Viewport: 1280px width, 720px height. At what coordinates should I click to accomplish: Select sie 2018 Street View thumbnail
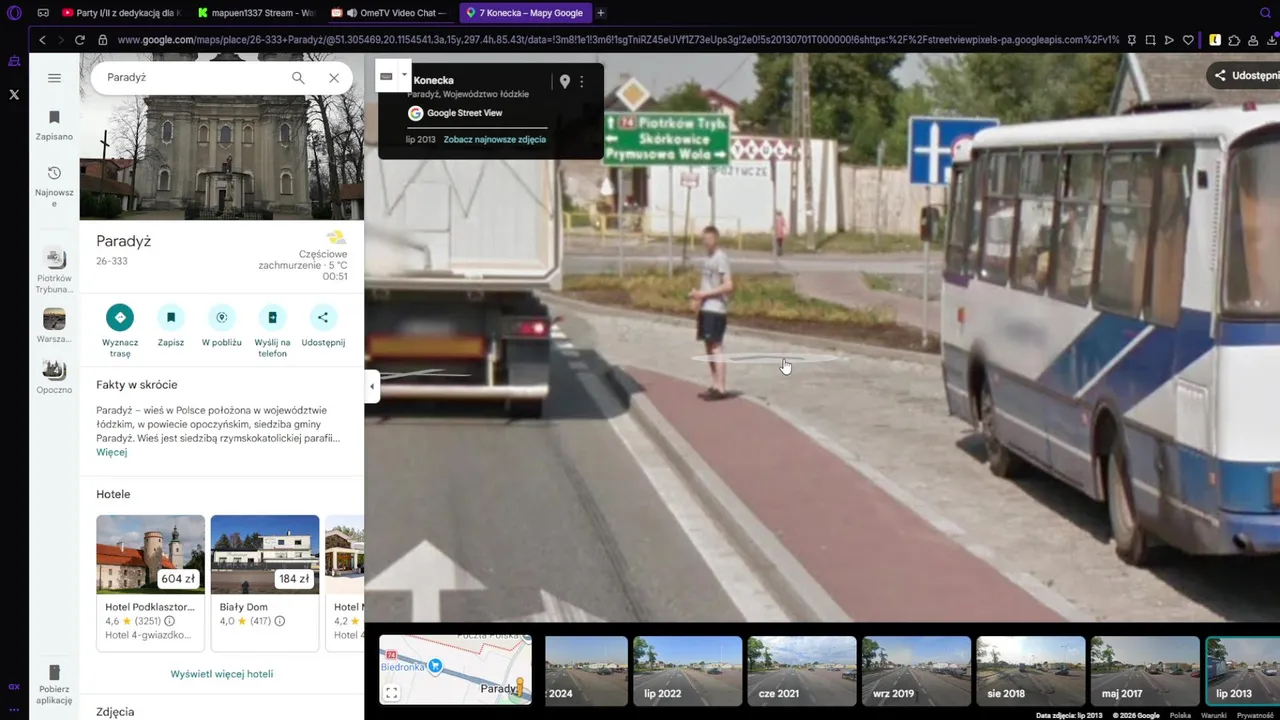click(x=1030, y=671)
